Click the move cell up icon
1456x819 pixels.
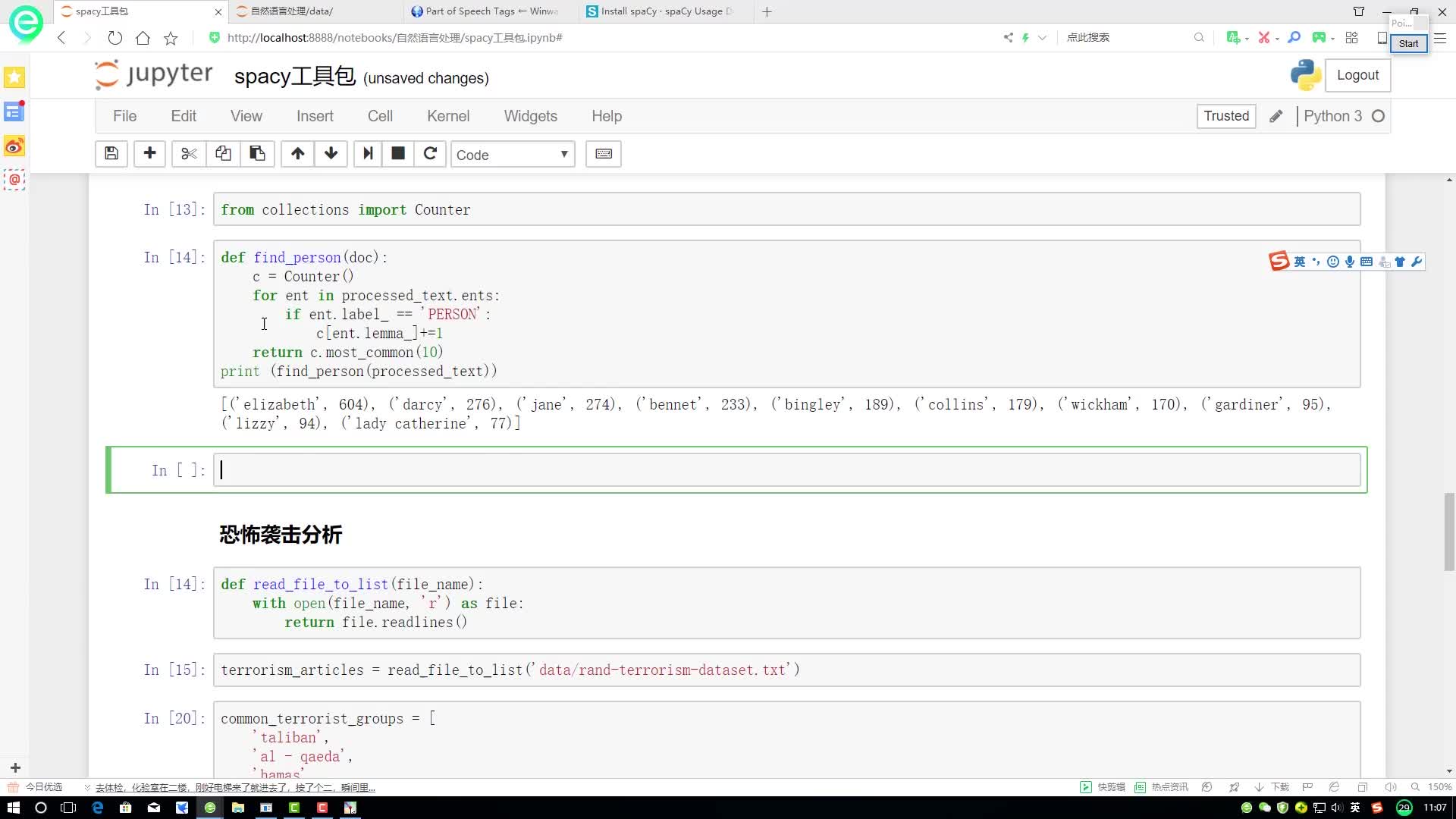pos(298,153)
